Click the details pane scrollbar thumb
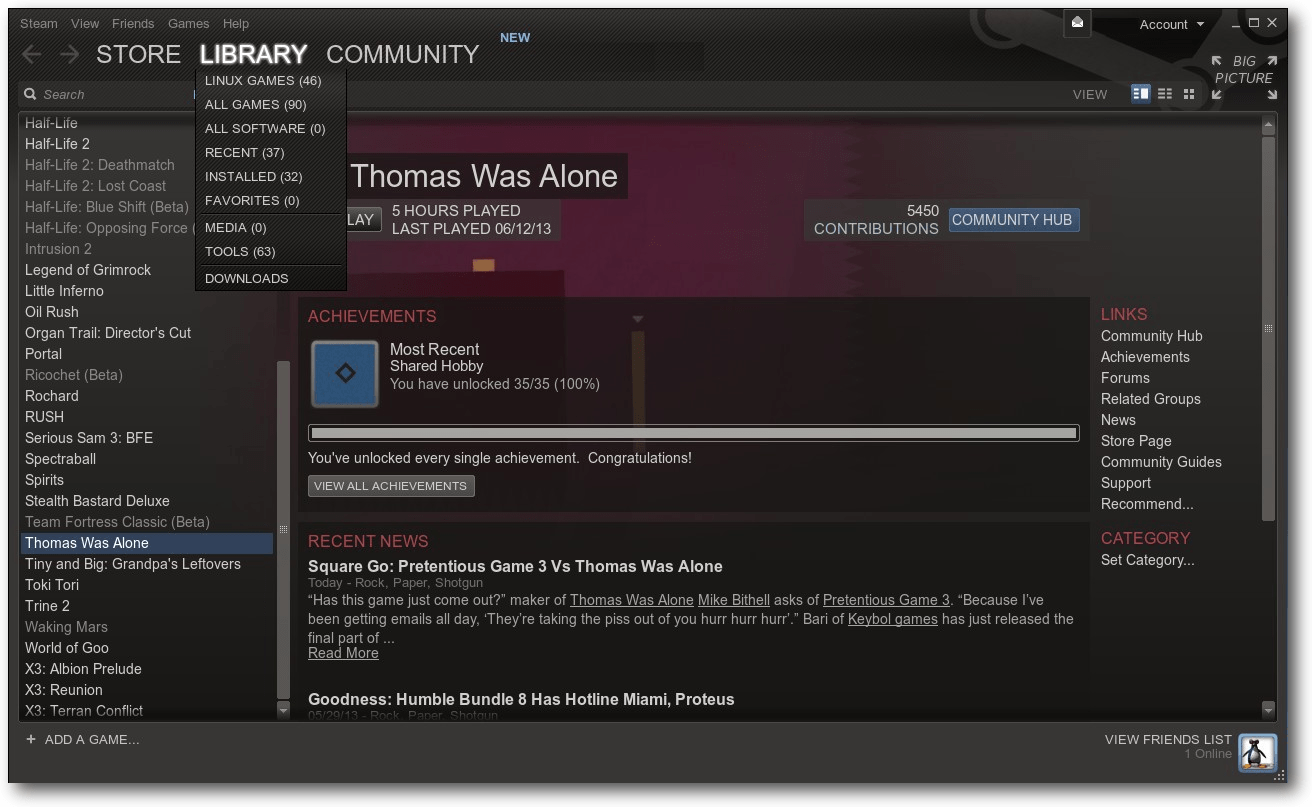Image resolution: width=1312 pixels, height=807 pixels. pyautogui.click(x=1268, y=329)
